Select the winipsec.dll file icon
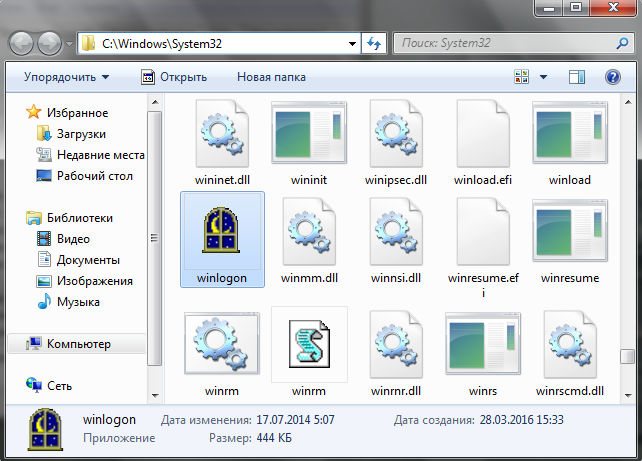This screenshot has width=642, height=461. (396, 134)
